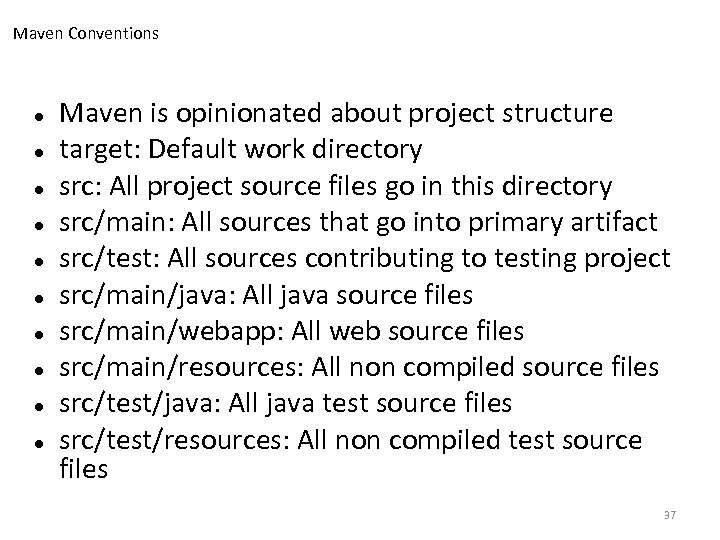Click the slide number 37

click(670, 514)
